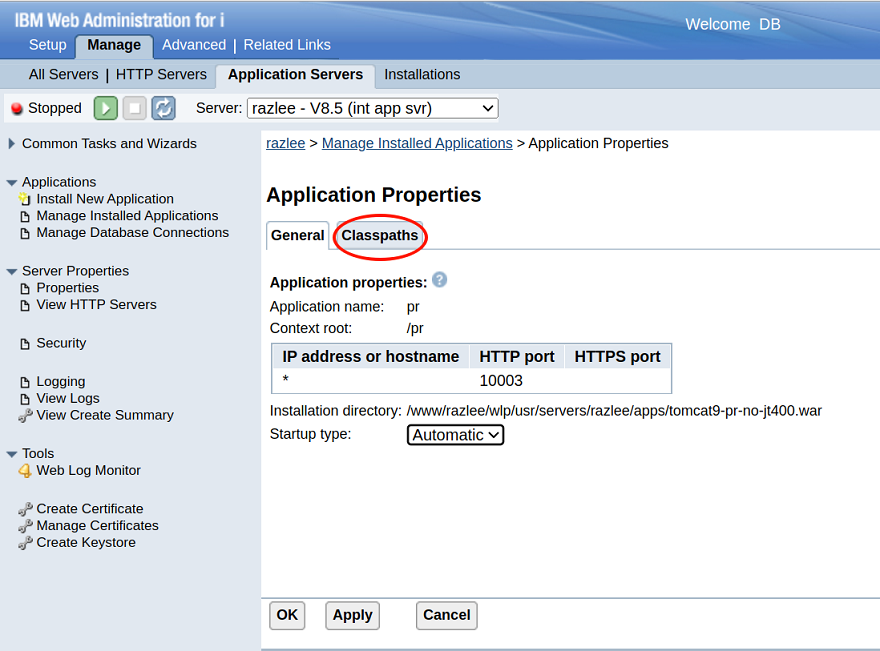The height and width of the screenshot is (651, 880).
Task: Expand Common Tasks and Wizards section
Action: coord(12,144)
